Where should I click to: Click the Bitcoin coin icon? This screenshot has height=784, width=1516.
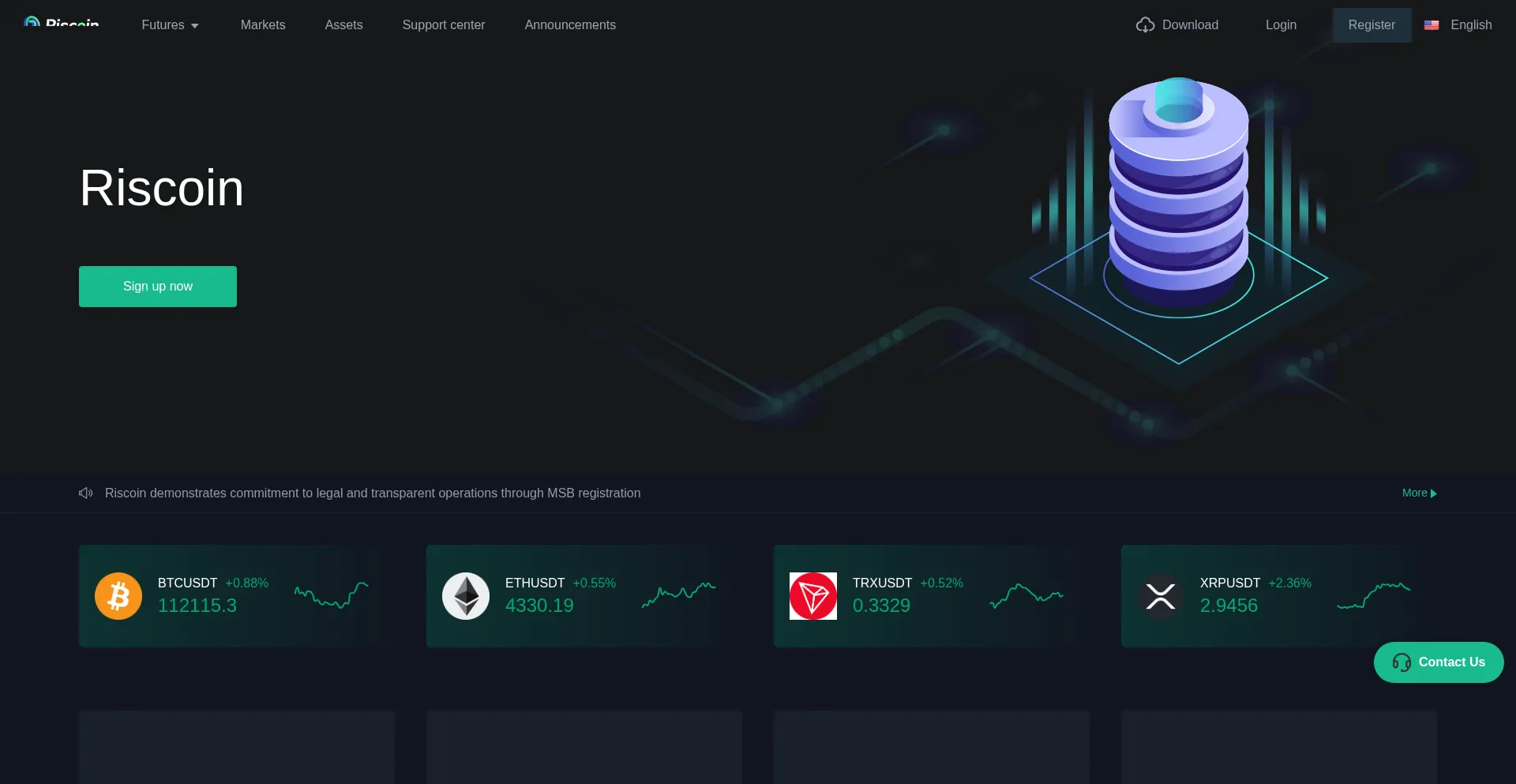[118, 596]
